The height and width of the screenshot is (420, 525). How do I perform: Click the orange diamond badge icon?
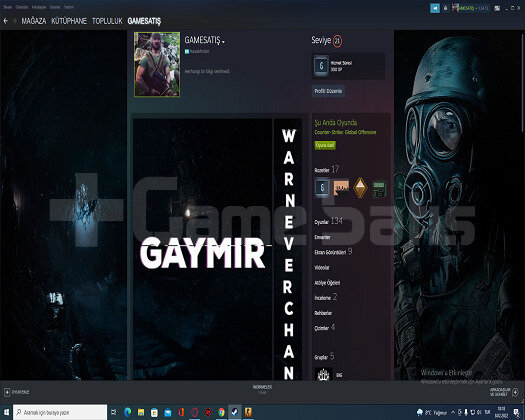tap(360, 188)
